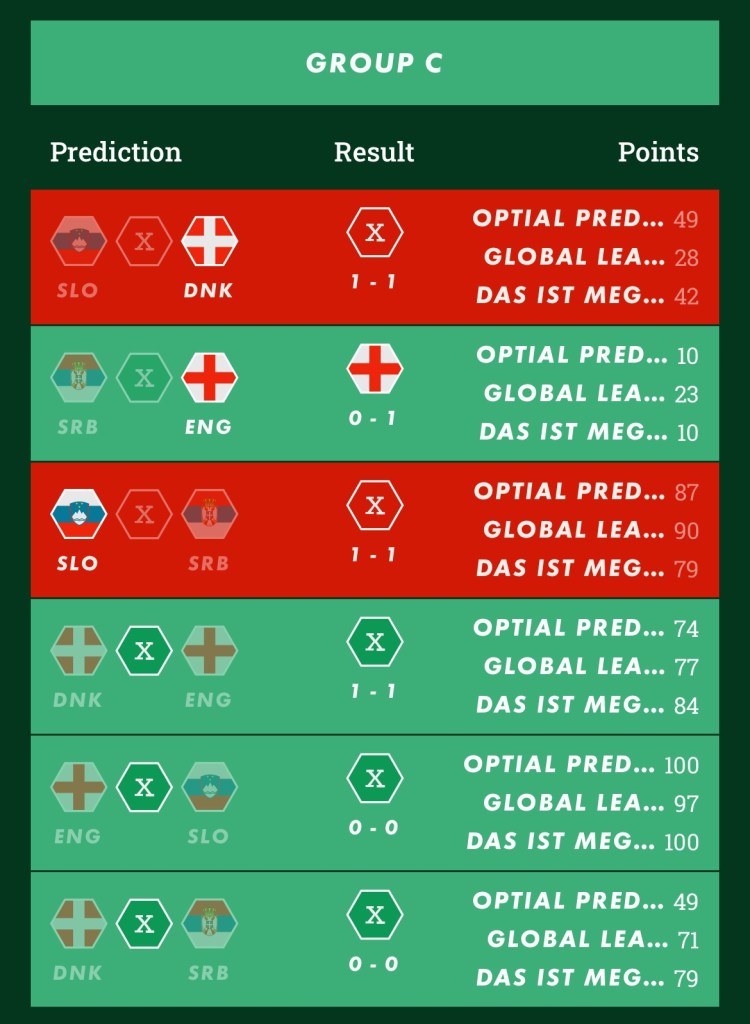Click England flag prediction in SRB vs ENG row
The height and width of the screenshot is (1024, 750).
[x=209, y=378]
